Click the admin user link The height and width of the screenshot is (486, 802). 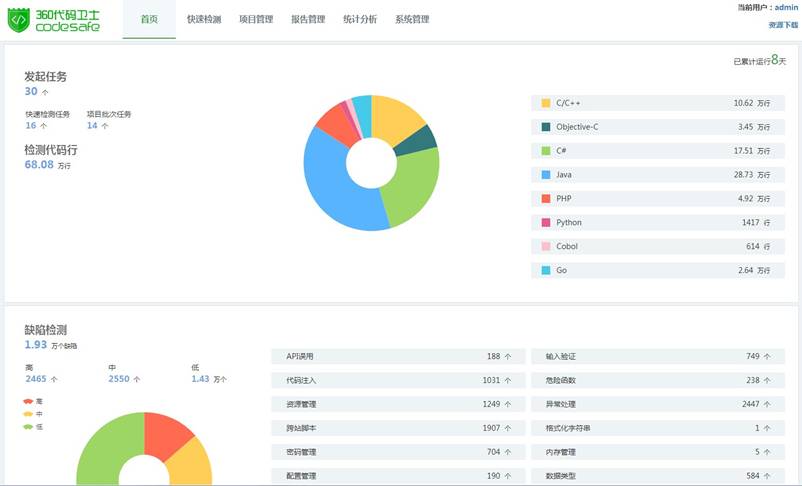point(786,7)
